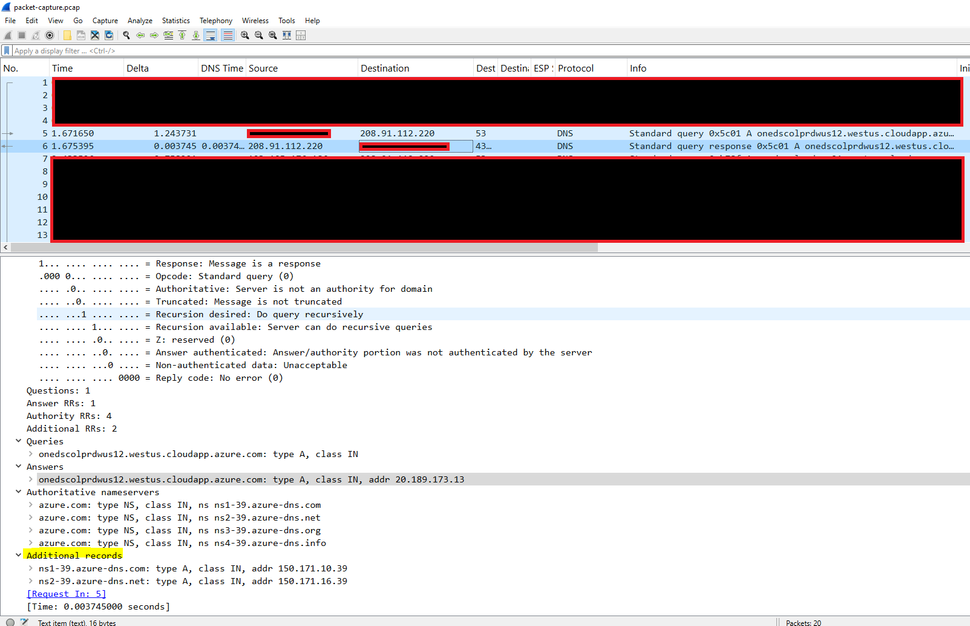970x626 pixels.
Task: Open the Capture menu
Action: point(105,20)
